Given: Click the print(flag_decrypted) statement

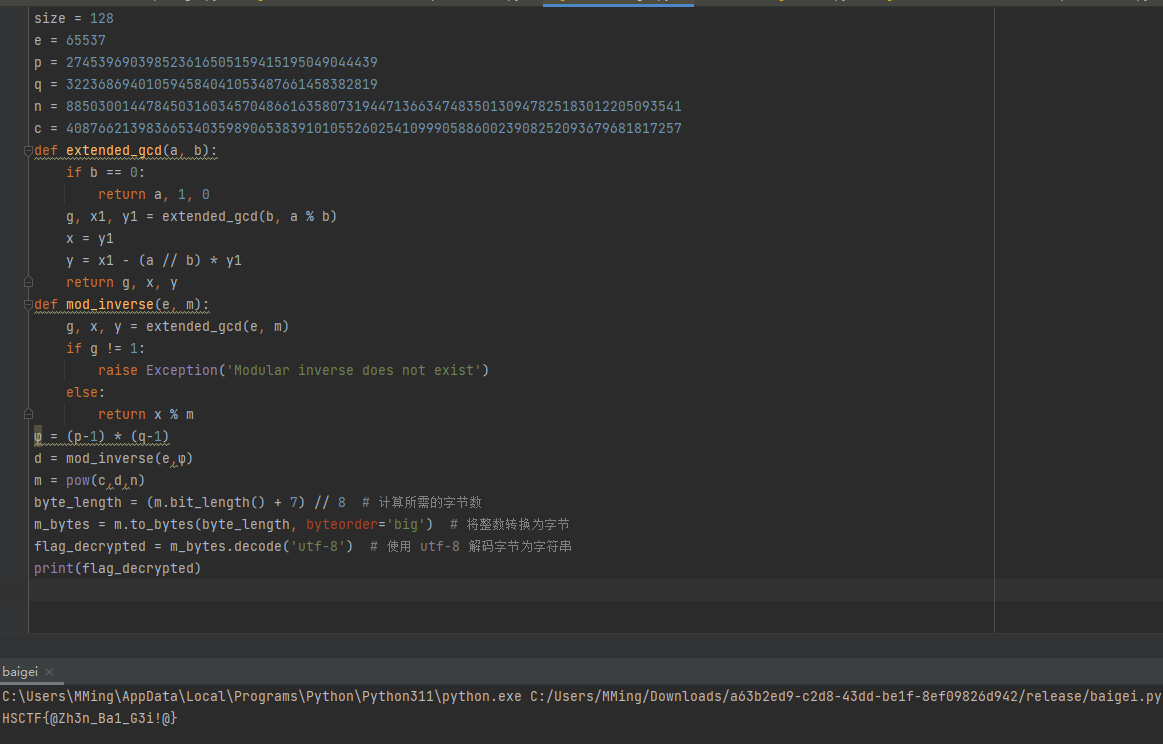Looking at the screenshot, I should (117, 569).
